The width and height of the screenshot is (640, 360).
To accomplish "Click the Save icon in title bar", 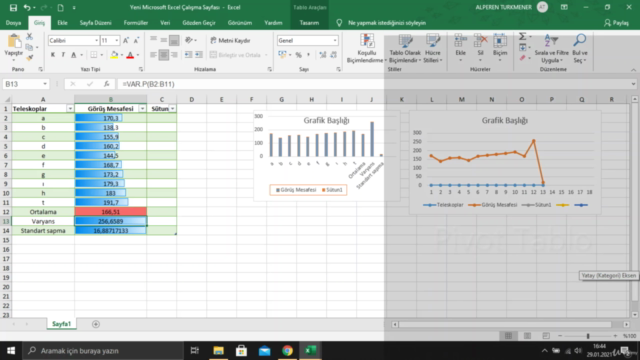I will tap(13, 8).
